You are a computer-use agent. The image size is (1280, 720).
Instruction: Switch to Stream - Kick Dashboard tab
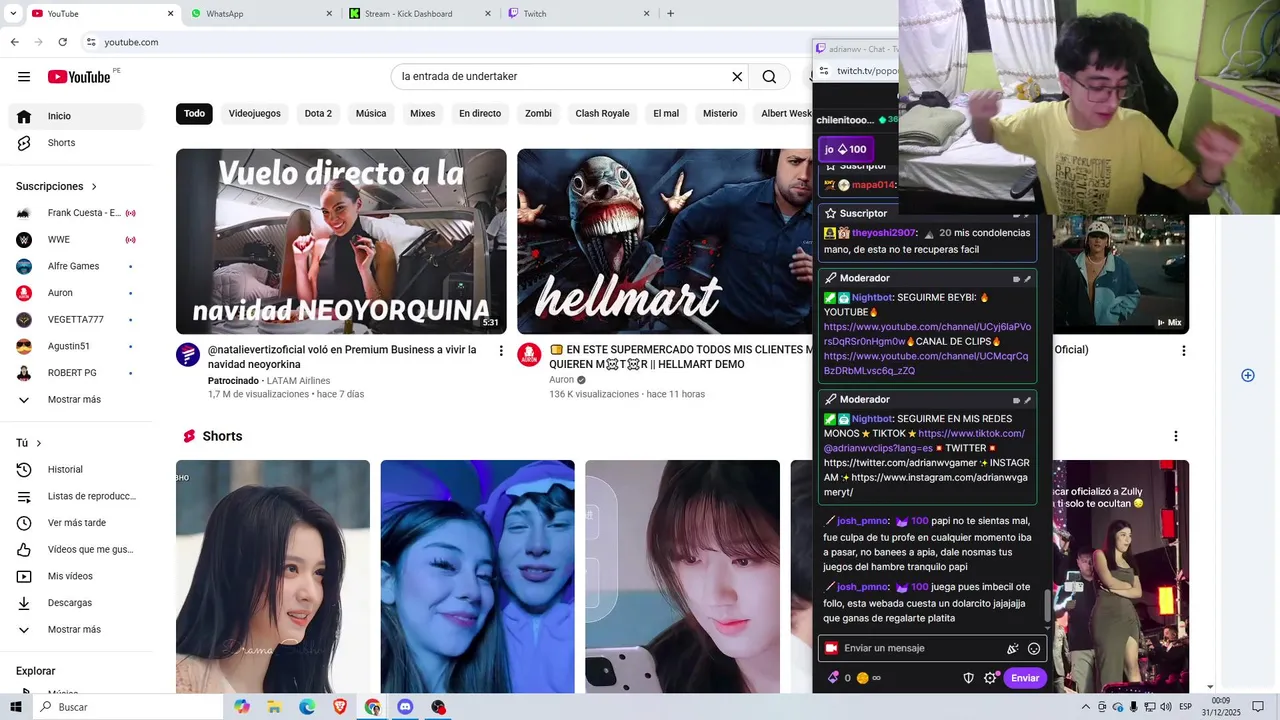coord(420,14)
